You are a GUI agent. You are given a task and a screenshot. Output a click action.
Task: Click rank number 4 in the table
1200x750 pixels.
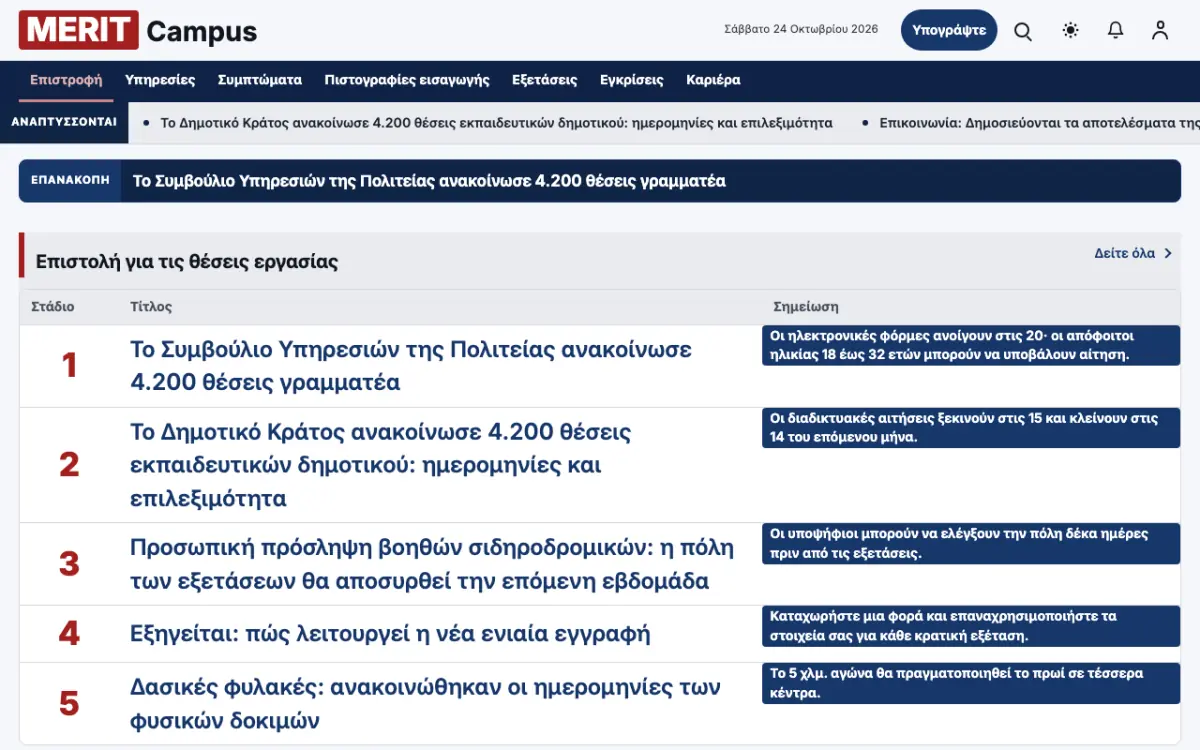(x=69, y=634)
